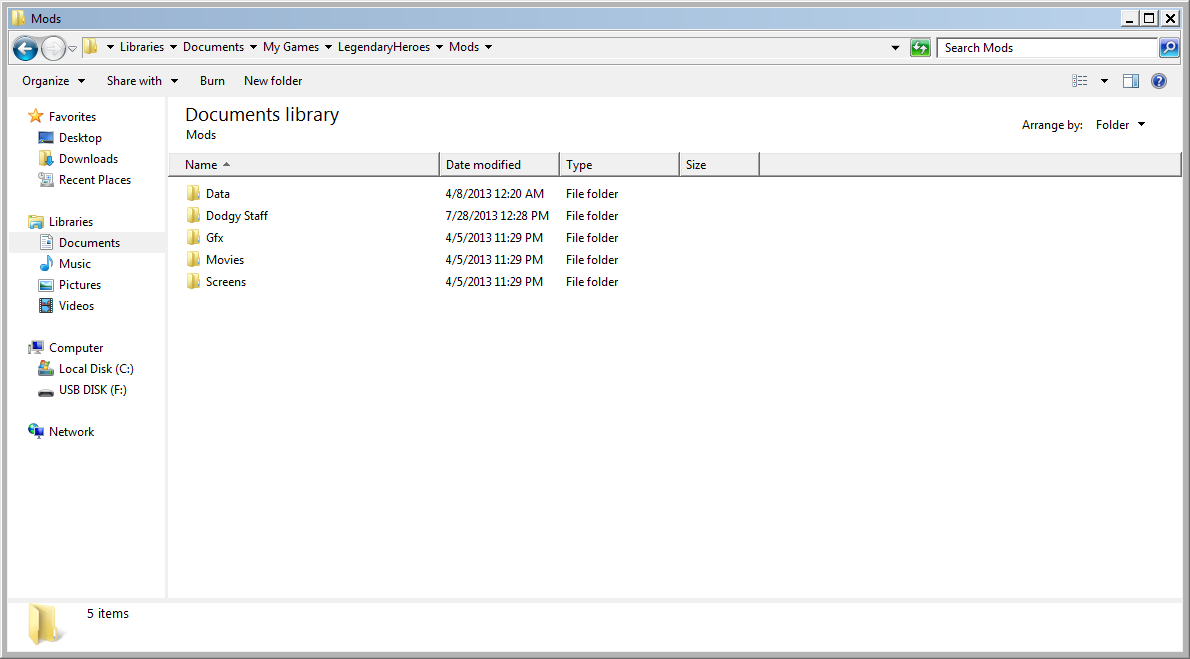Click the search magnifier icon
This screenshot has height=659, width=1190.
pos(1168,48)
